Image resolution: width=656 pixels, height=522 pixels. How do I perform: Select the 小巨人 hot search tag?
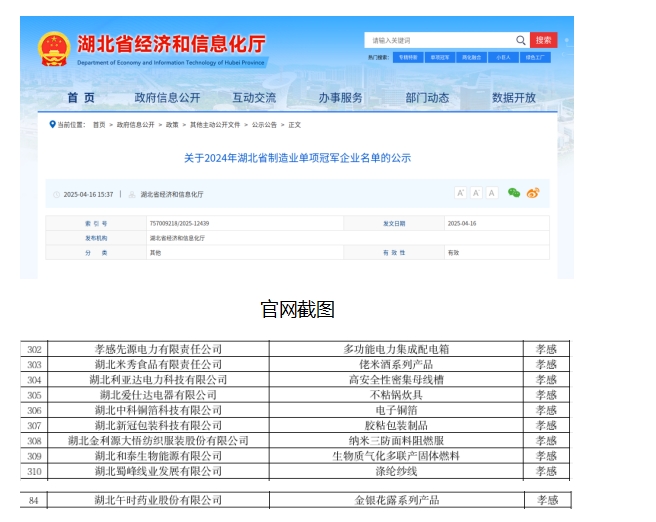(x=503, y=57)
